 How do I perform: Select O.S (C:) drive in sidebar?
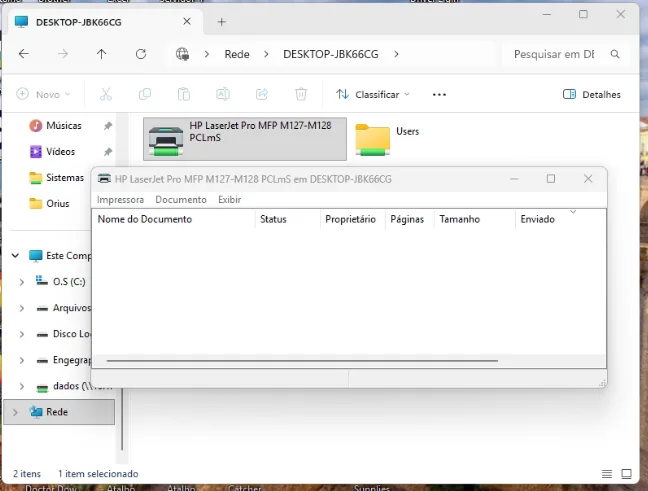60,282
